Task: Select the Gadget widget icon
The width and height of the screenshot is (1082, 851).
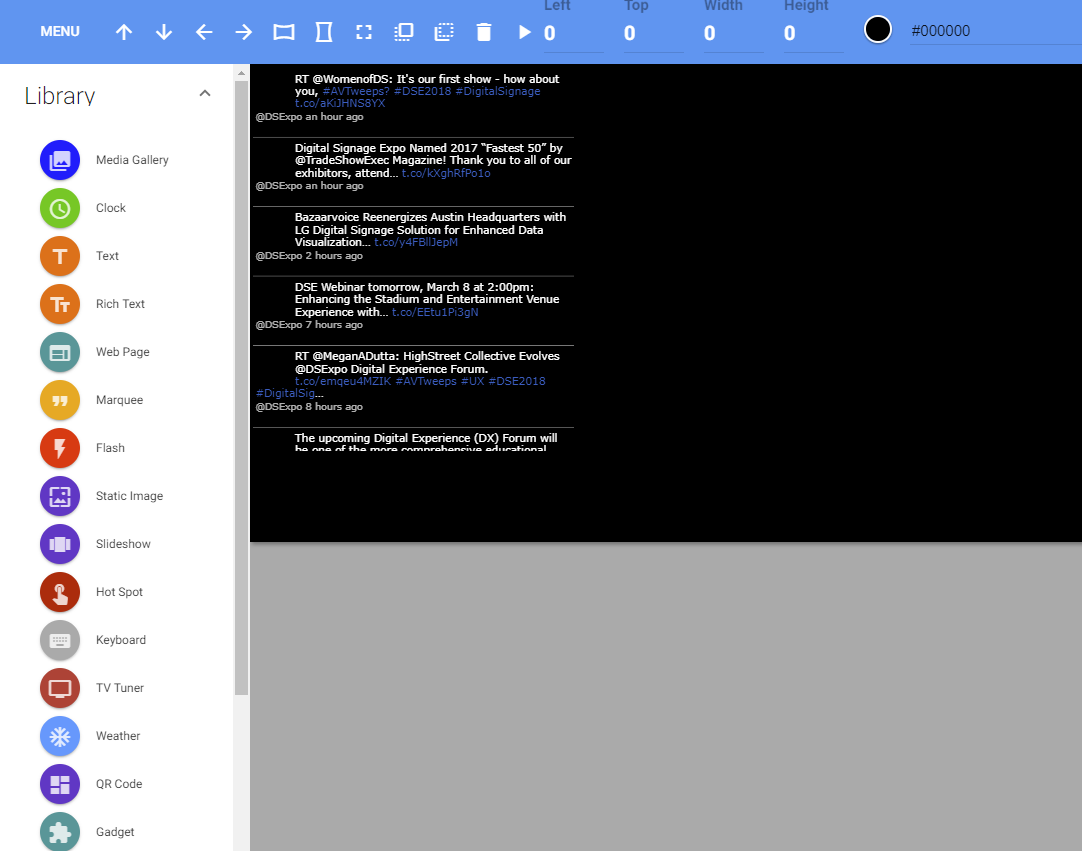Action: tap(60, 832)
